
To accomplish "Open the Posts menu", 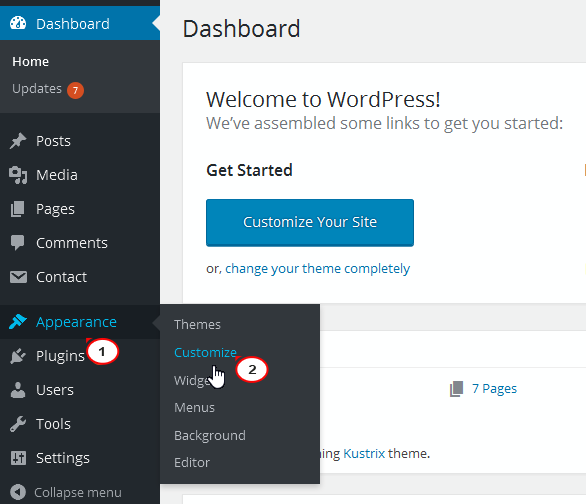I will (x=53, y=141).
